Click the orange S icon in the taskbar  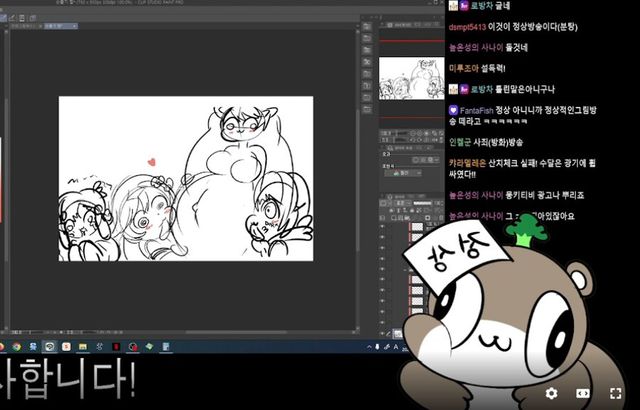click(66, 346)
